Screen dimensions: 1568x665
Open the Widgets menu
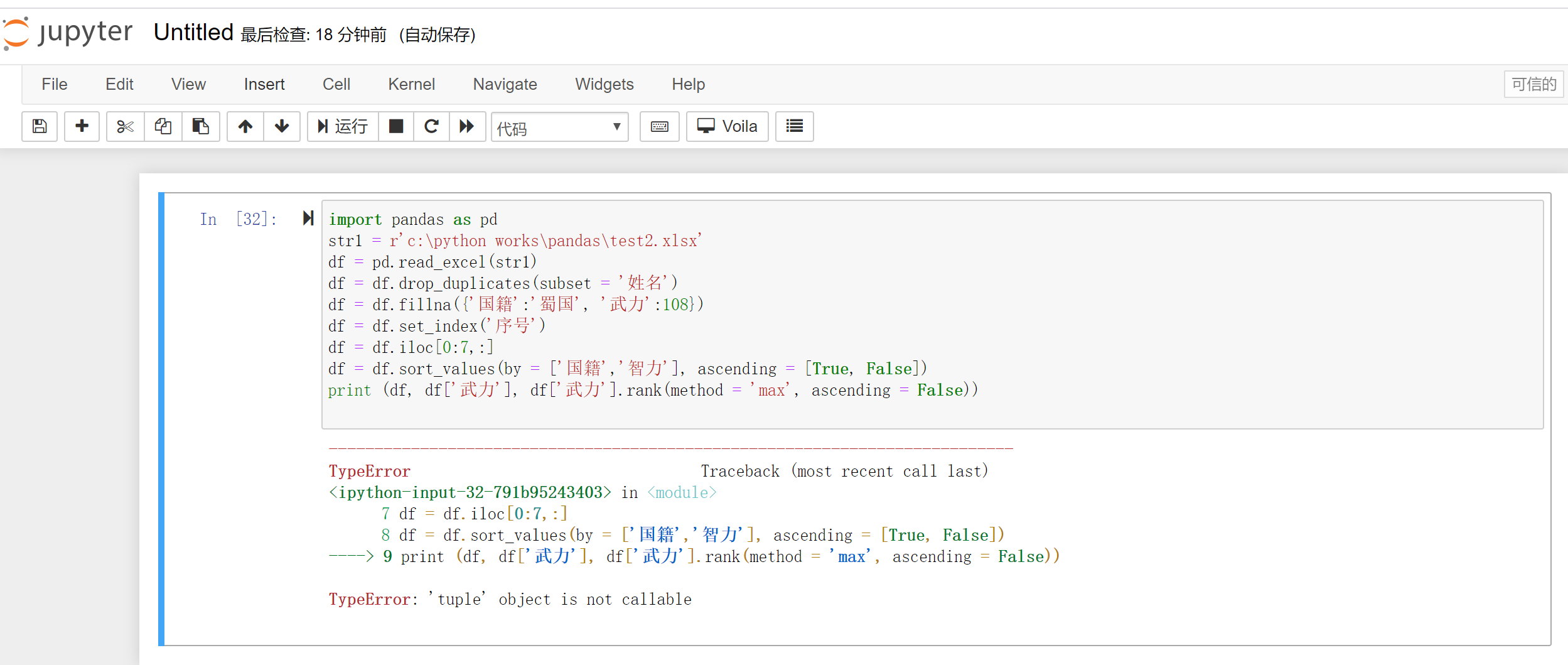pyautogui.click(x=604, y=84)
